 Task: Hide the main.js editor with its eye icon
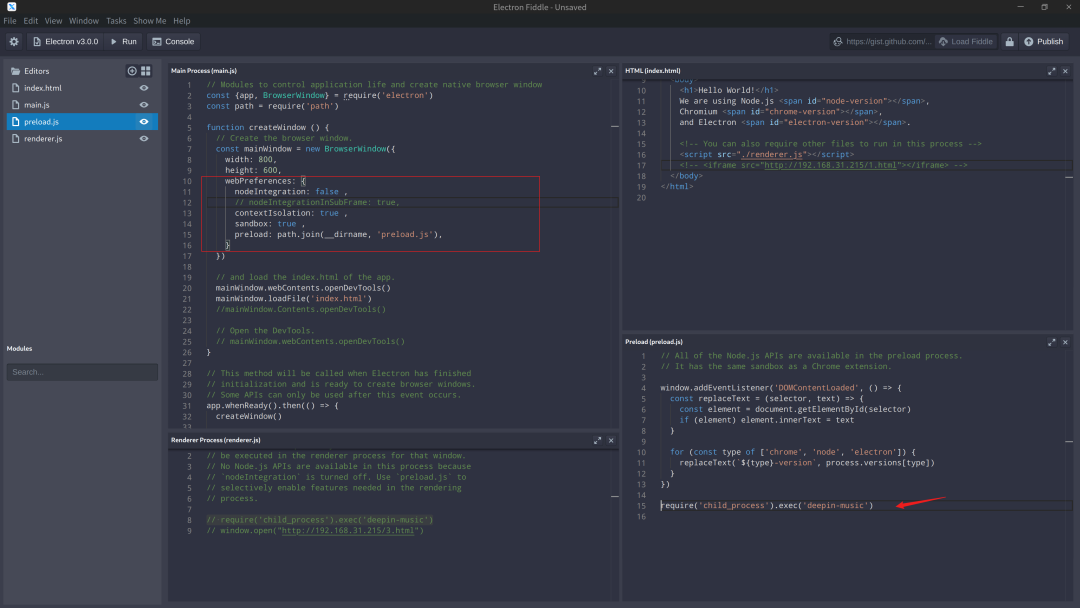point(144,105)
